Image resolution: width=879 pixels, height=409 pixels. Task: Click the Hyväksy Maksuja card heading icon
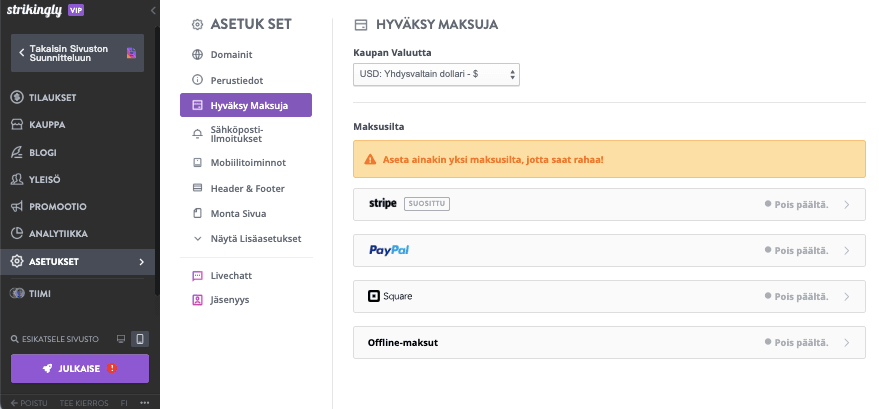click(x=362, y=25)
